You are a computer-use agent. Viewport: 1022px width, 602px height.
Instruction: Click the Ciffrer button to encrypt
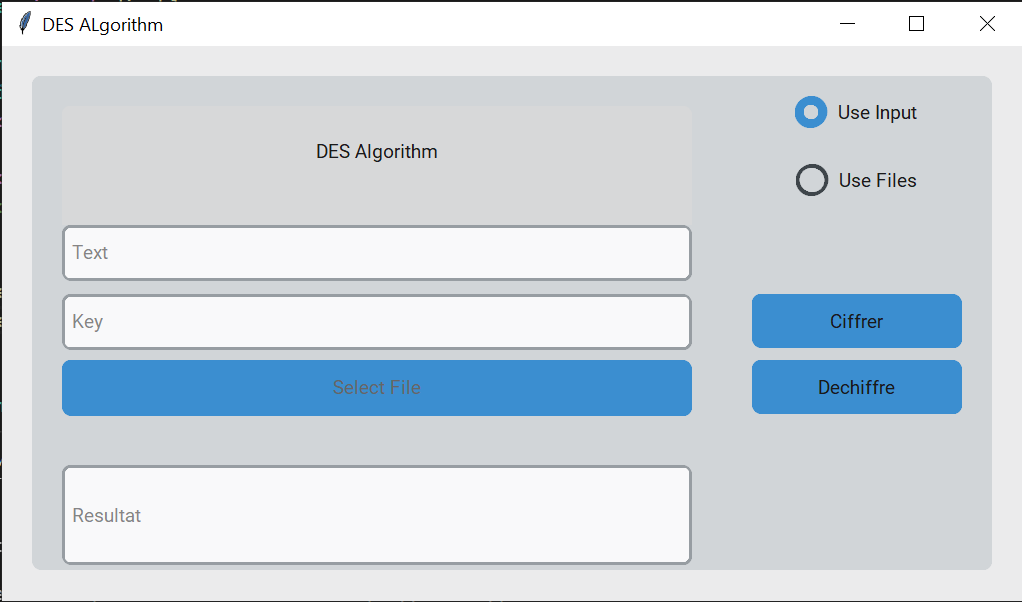(856, 321)
